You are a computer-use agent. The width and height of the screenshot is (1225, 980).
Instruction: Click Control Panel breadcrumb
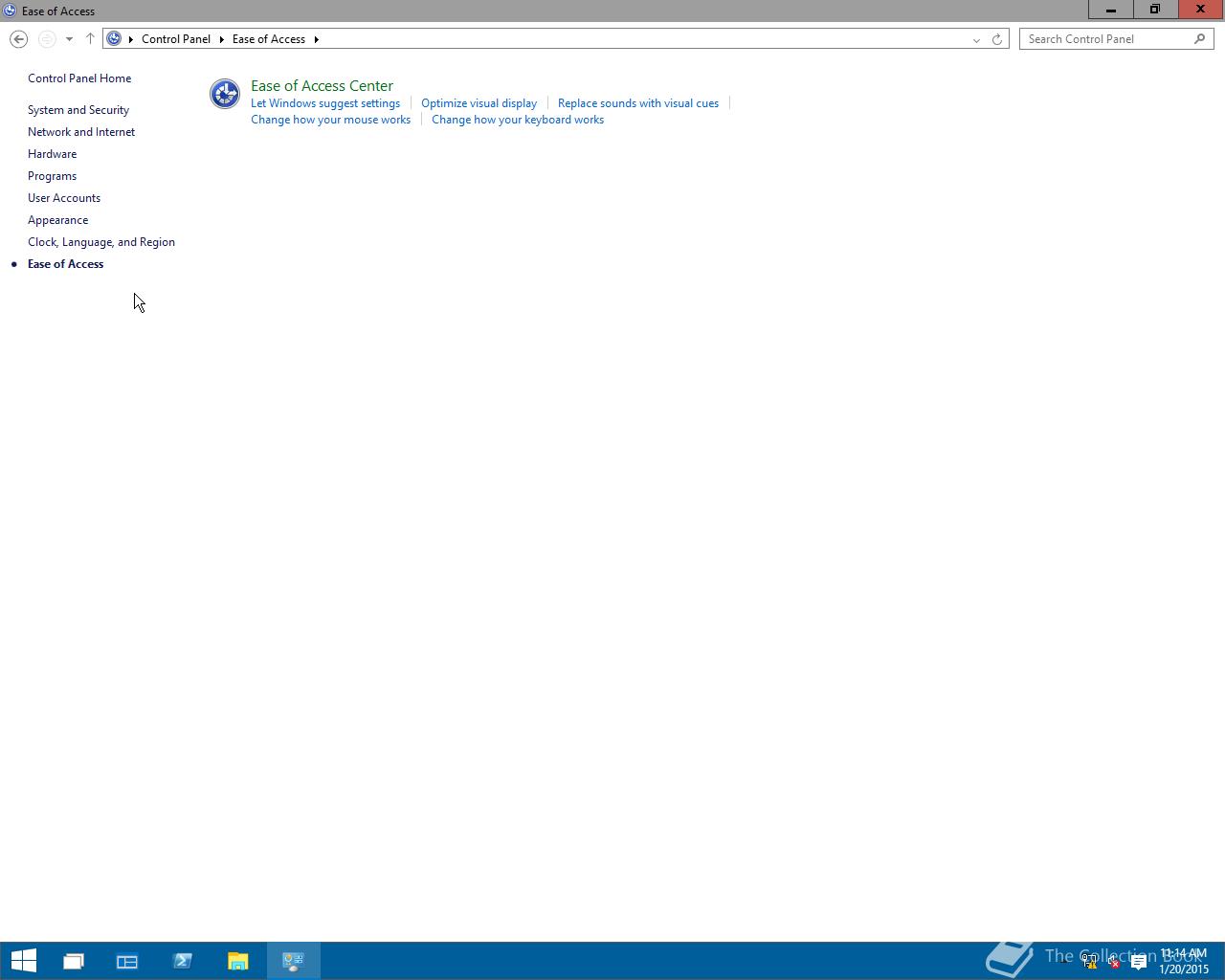coord(176,39)
